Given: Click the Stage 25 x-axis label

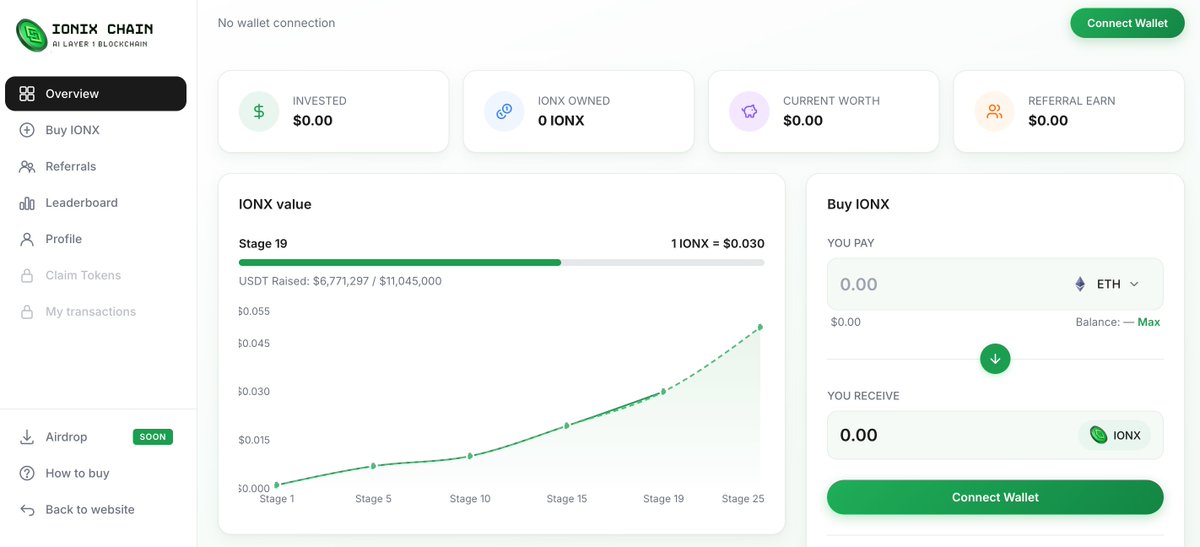Looking at the screenshot, I should (743, 499).
